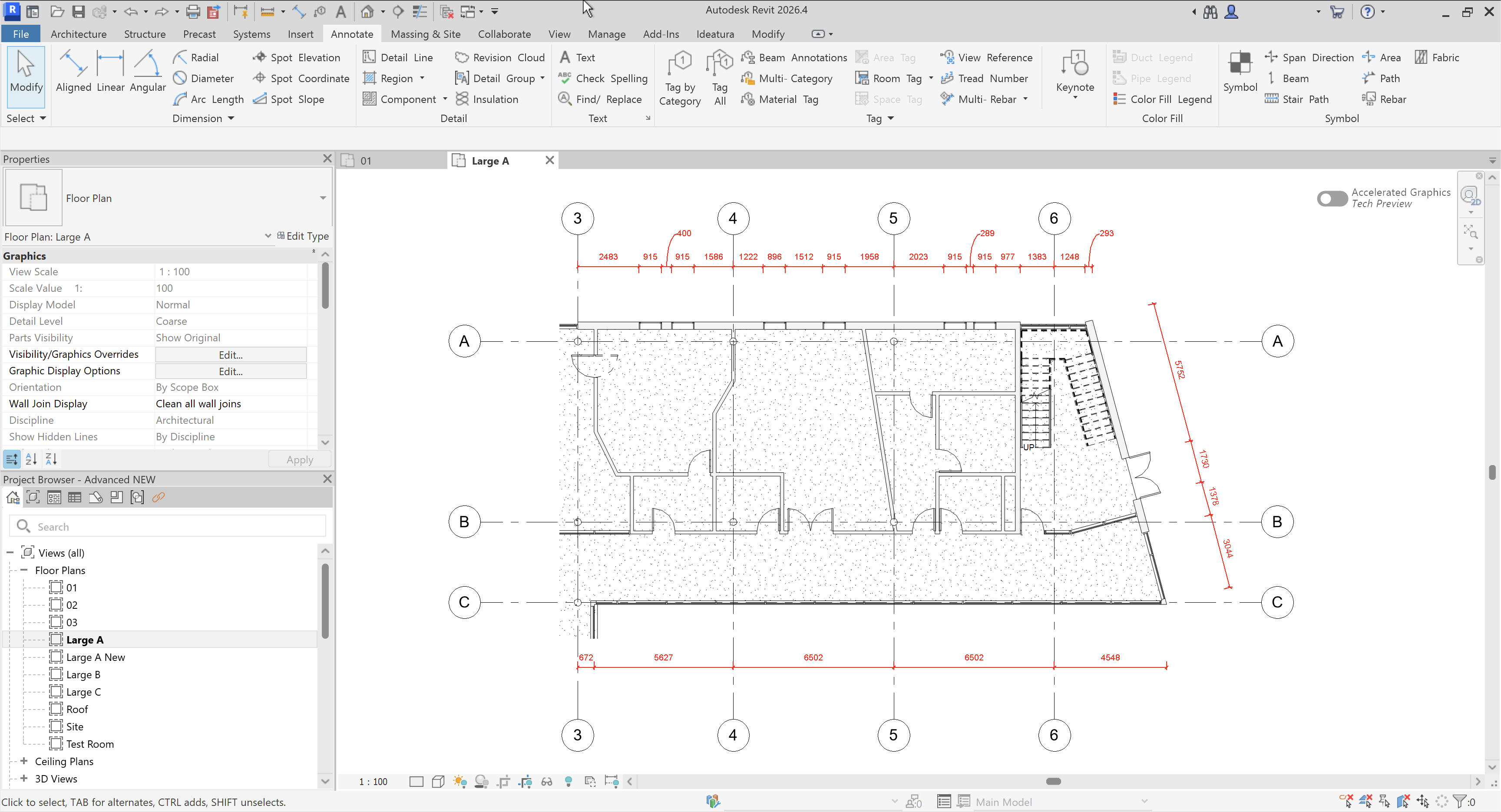Open the Structure ribbon tab
The width and height of the screenshot is (1501, 812).
tap(145, 34)
